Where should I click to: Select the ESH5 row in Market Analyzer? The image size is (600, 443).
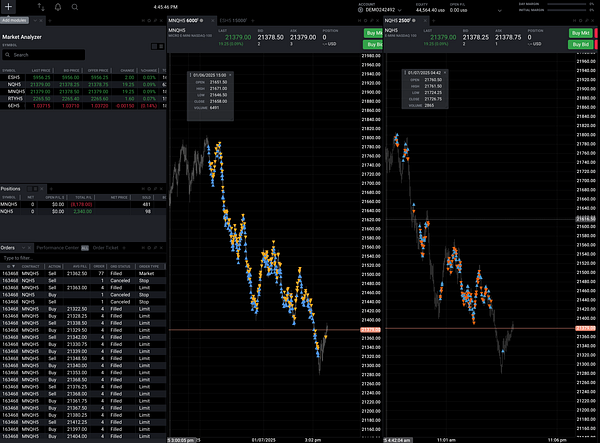pos(83,77)
